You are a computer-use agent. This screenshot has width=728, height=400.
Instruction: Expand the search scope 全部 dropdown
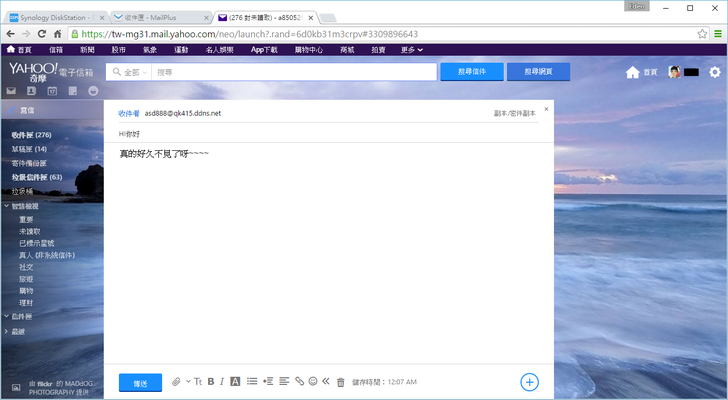pos(129,72)
